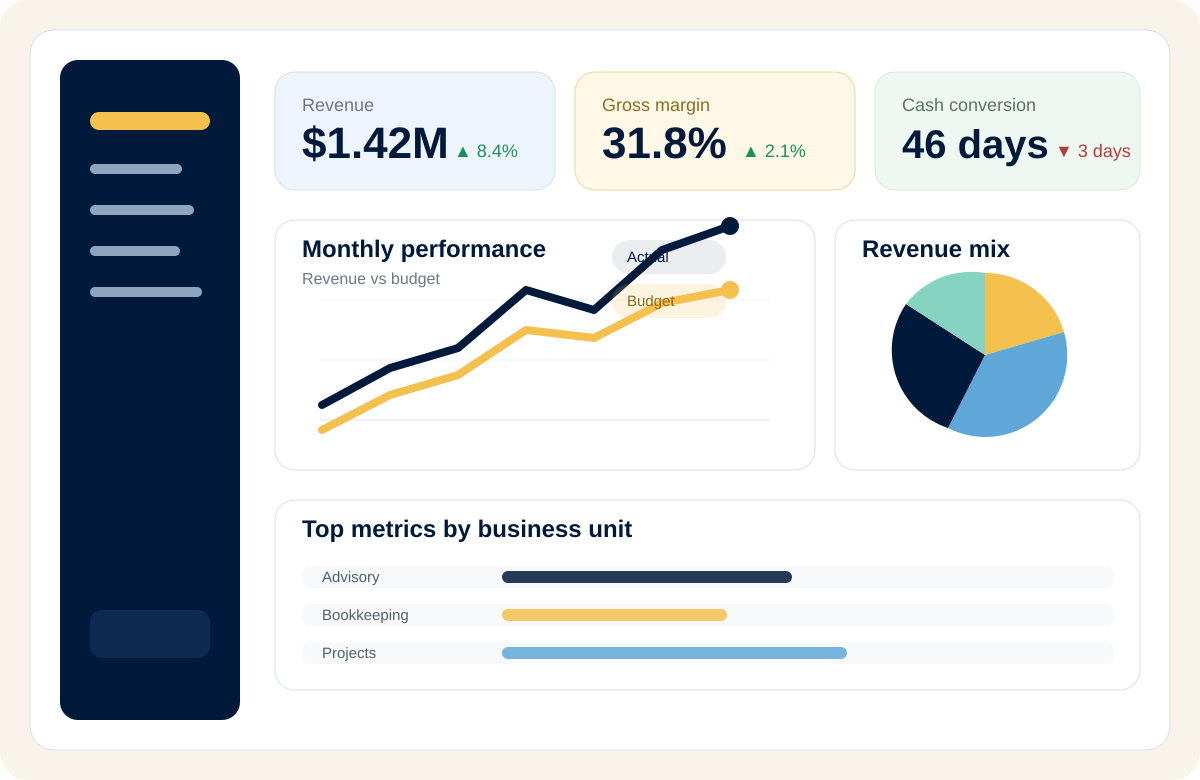
Task: Select the teal green pie chart slice
Action: tap(953, 308)
